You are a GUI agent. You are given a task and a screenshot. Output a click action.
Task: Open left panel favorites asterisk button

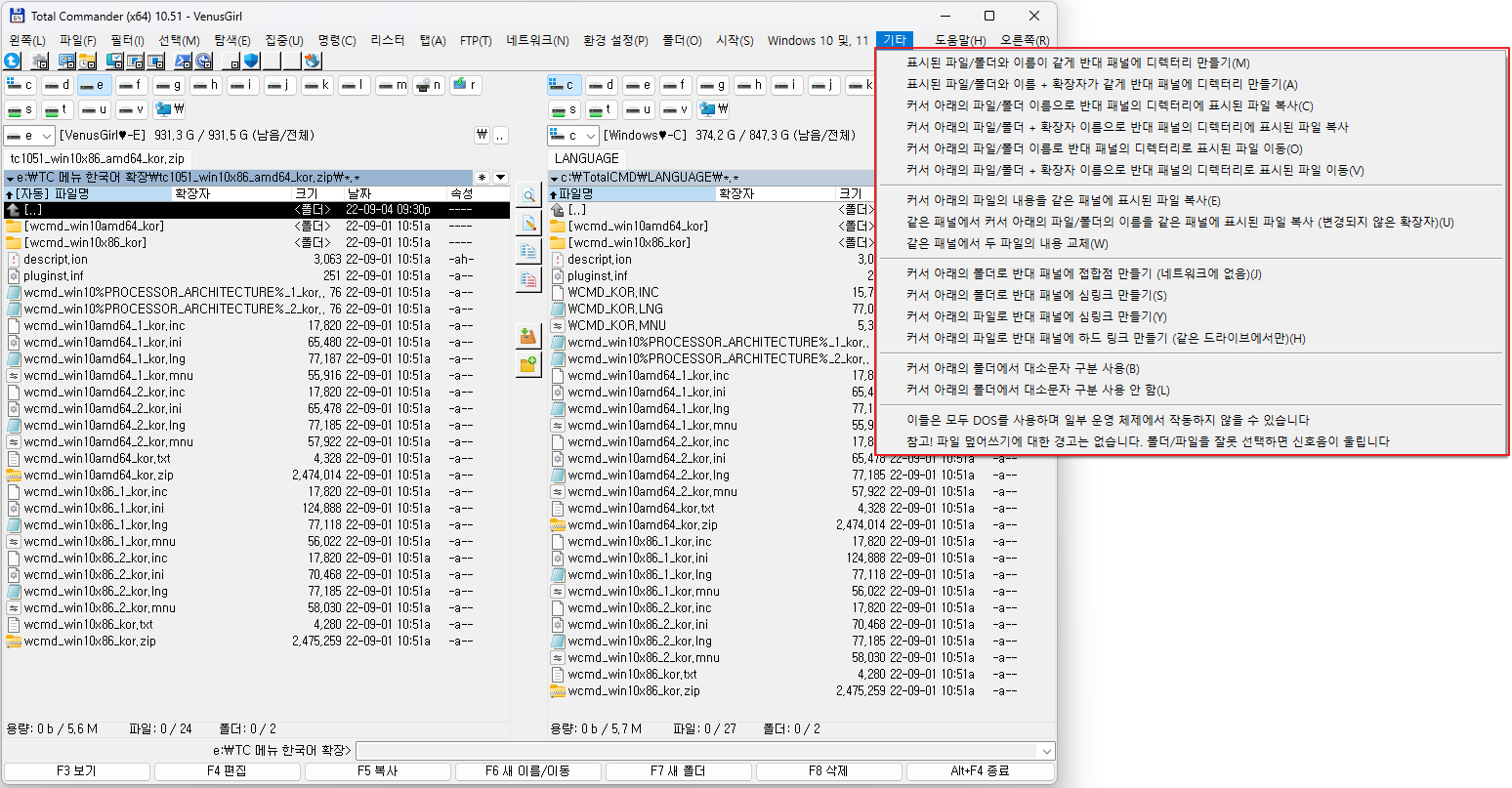click(482, 178)
